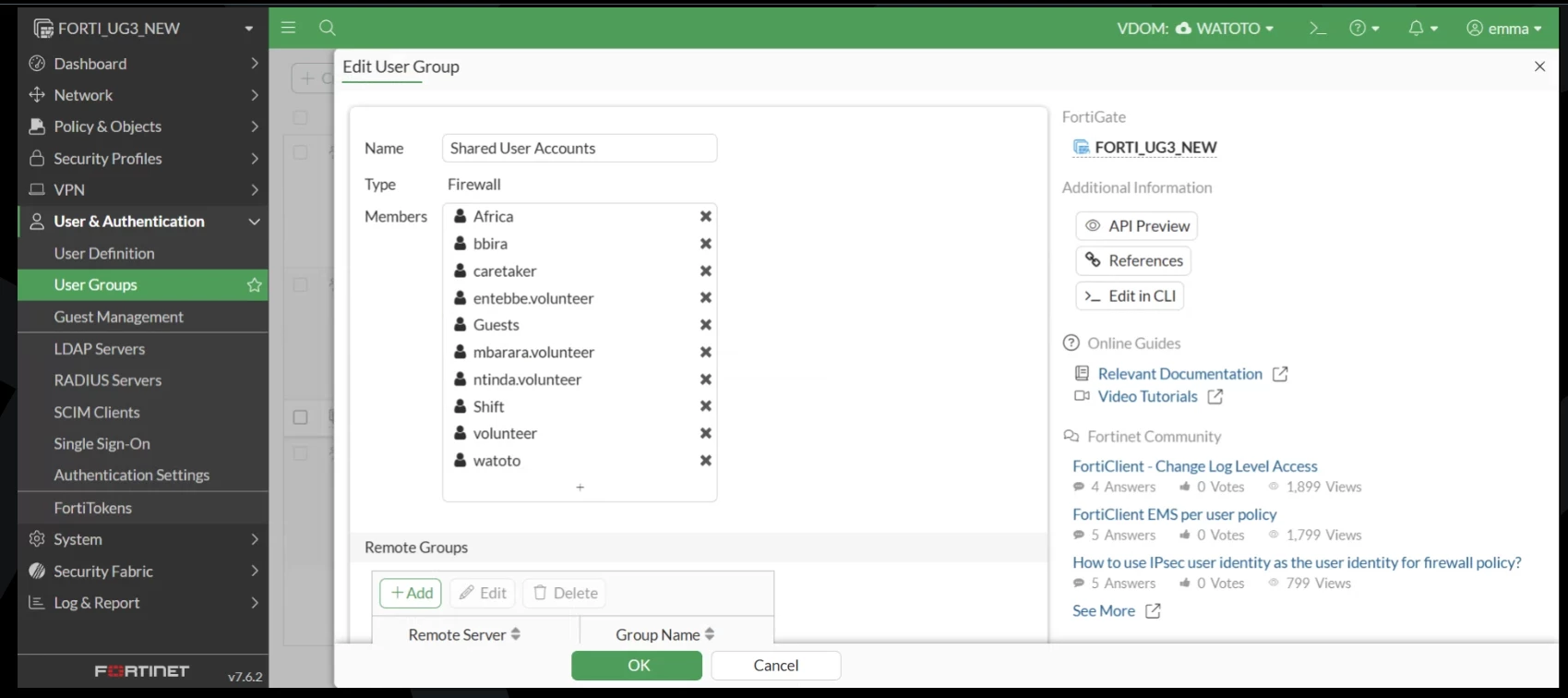
Task: Expand Log & Report menu
Action: (143, 603)
